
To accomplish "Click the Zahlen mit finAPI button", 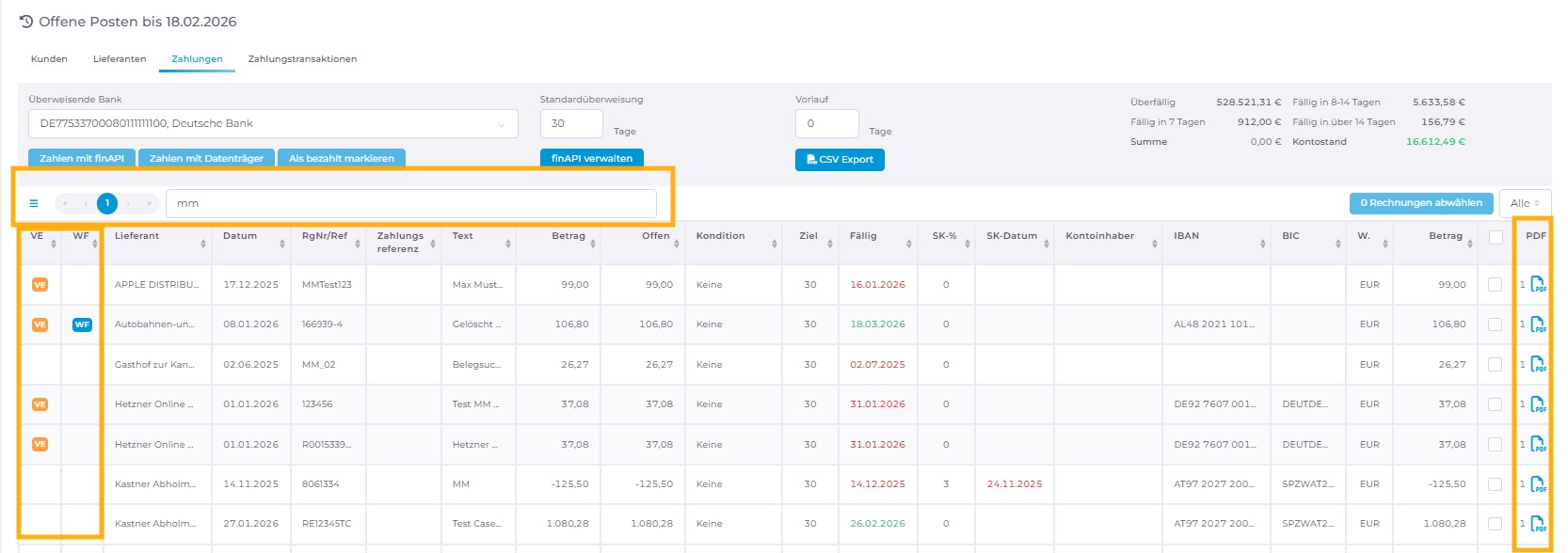I will 82,158.
